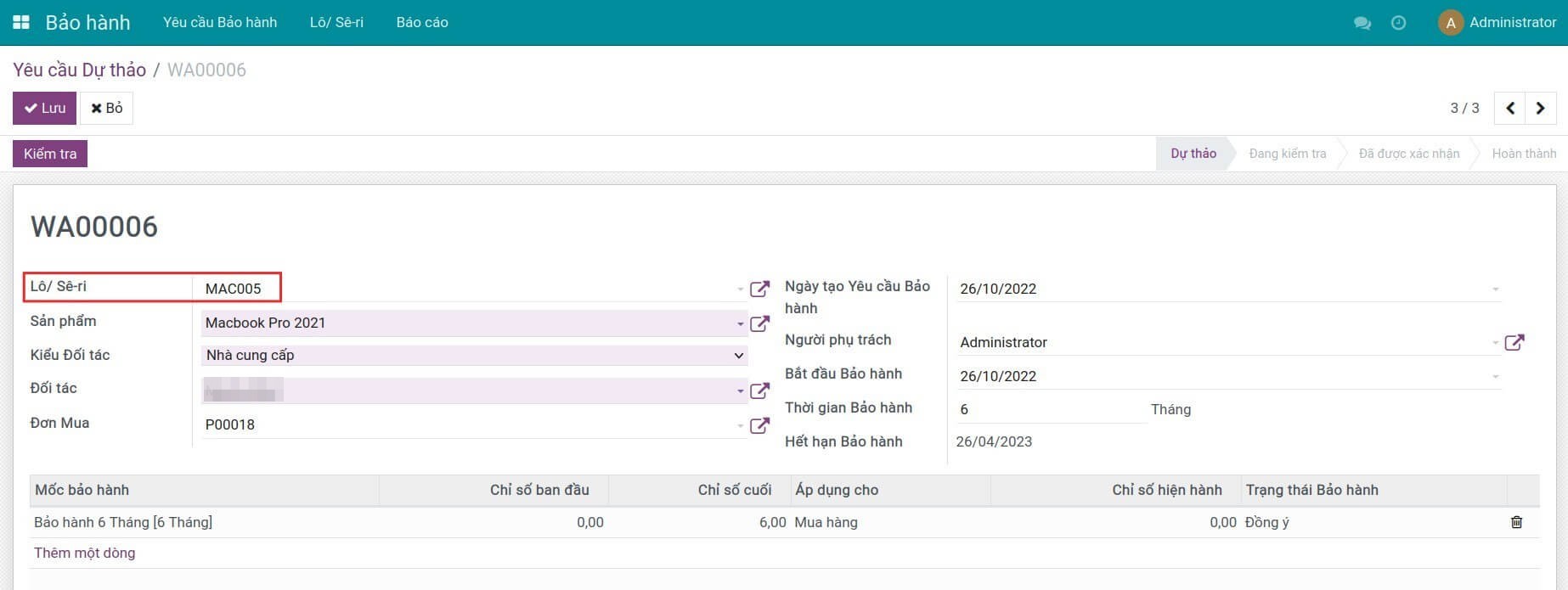Open the activities clock icon
Viewport: 1568px width, 590px height.
click(x=1398, y=23)
